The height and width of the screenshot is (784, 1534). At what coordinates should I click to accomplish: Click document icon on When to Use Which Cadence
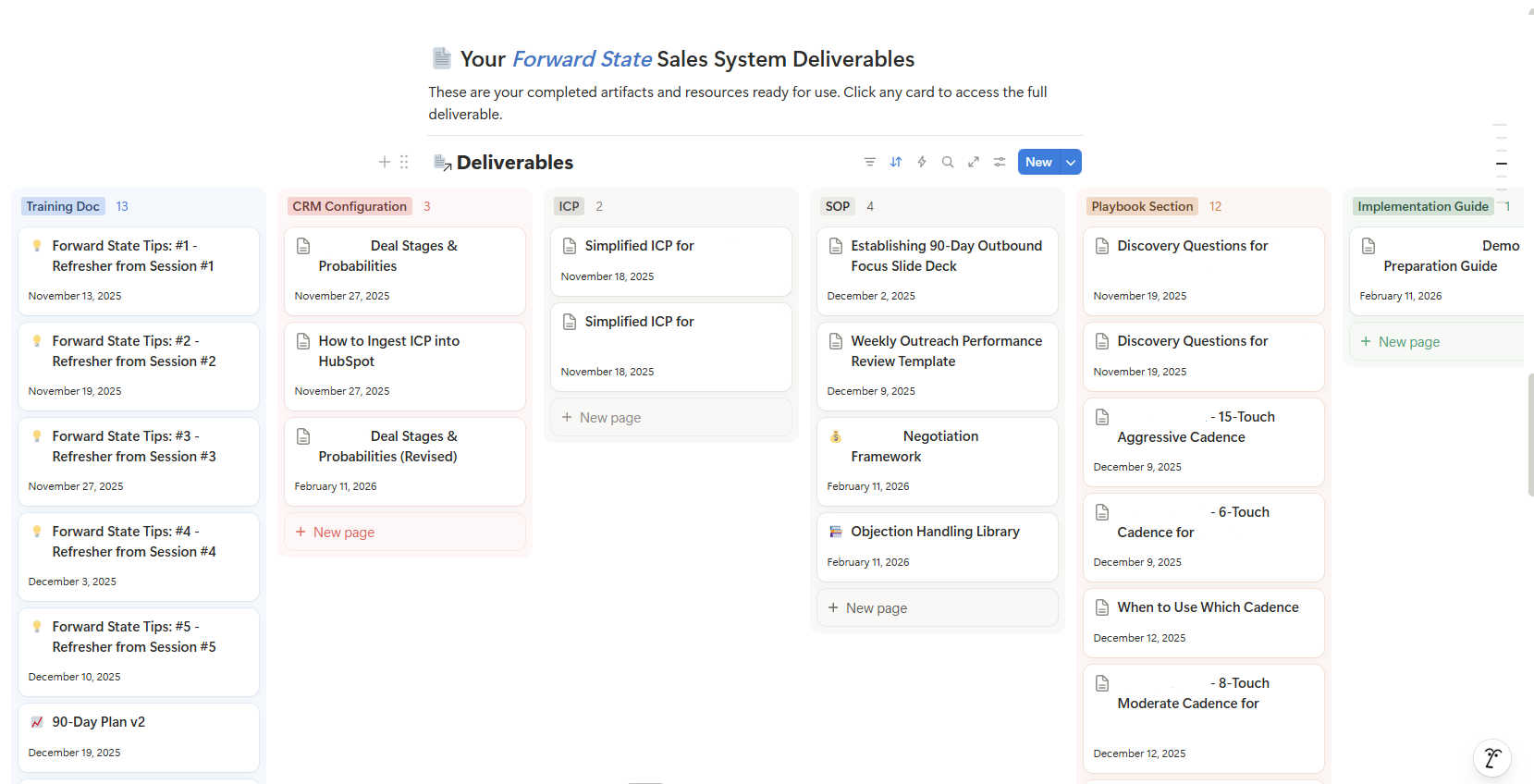click(x=1102, y=607)
